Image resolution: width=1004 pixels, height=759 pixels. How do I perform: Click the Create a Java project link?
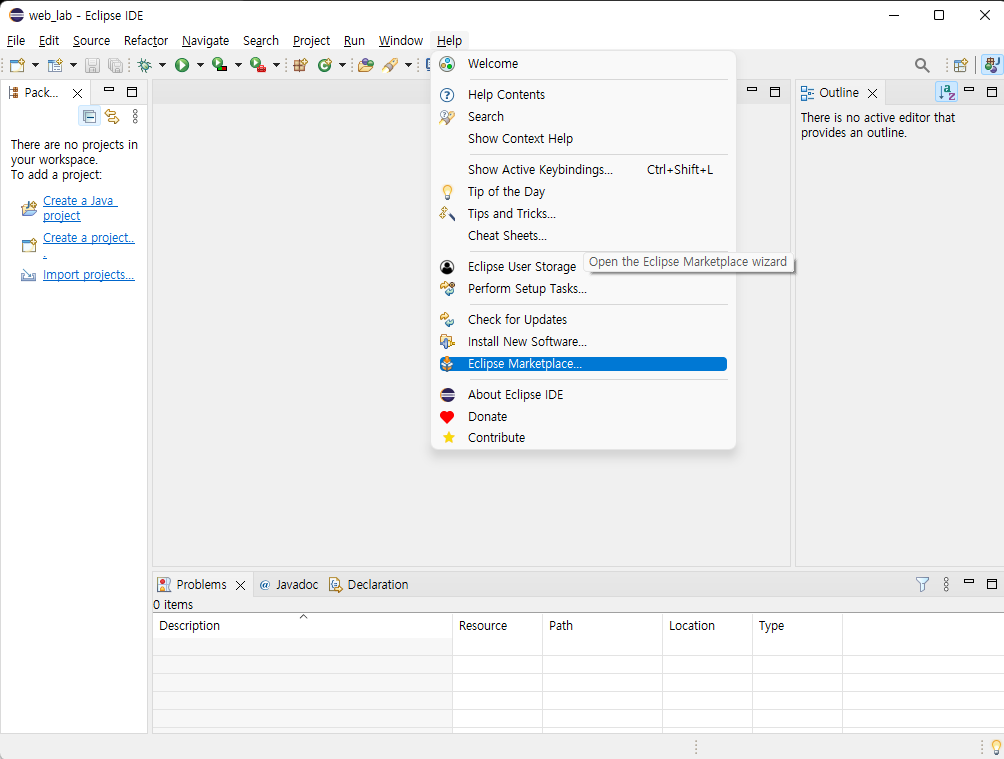click(x=80, y=208)
